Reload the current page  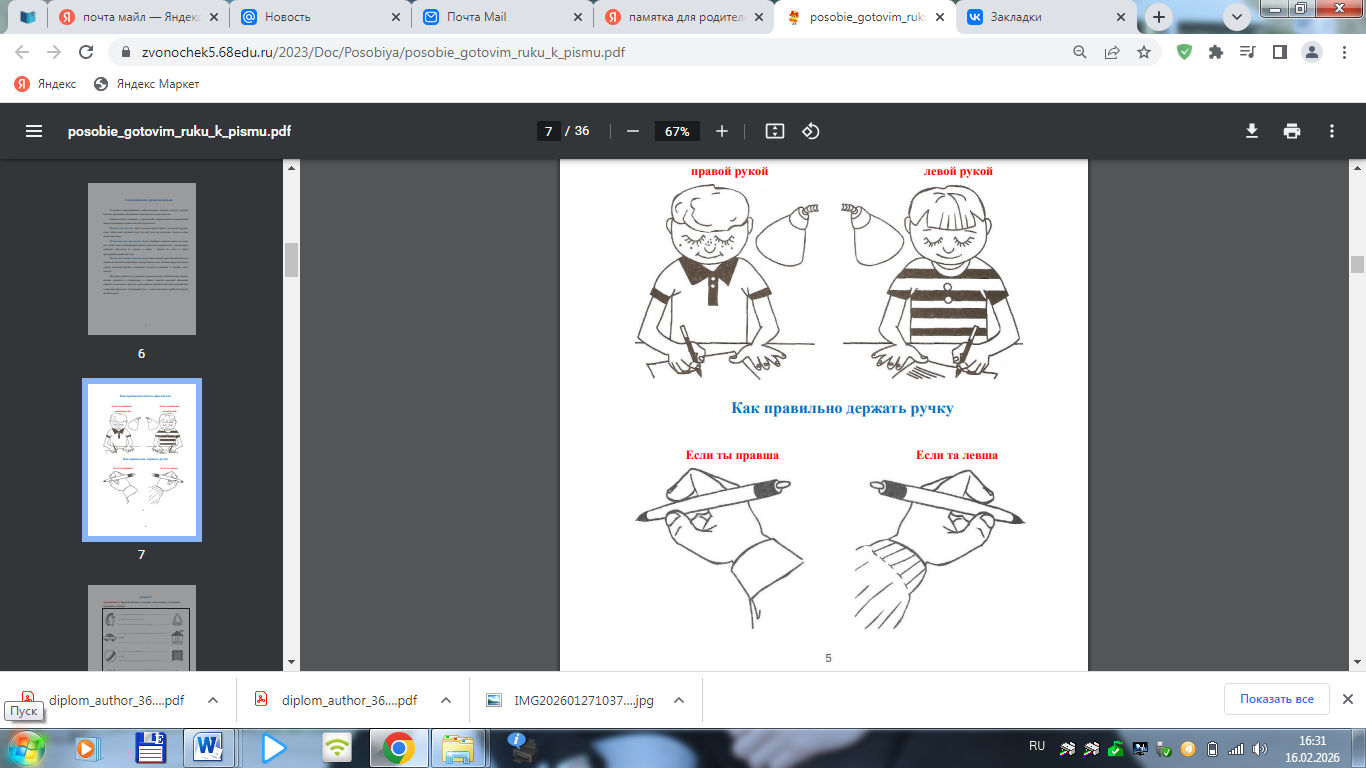(x=86, y=53)
